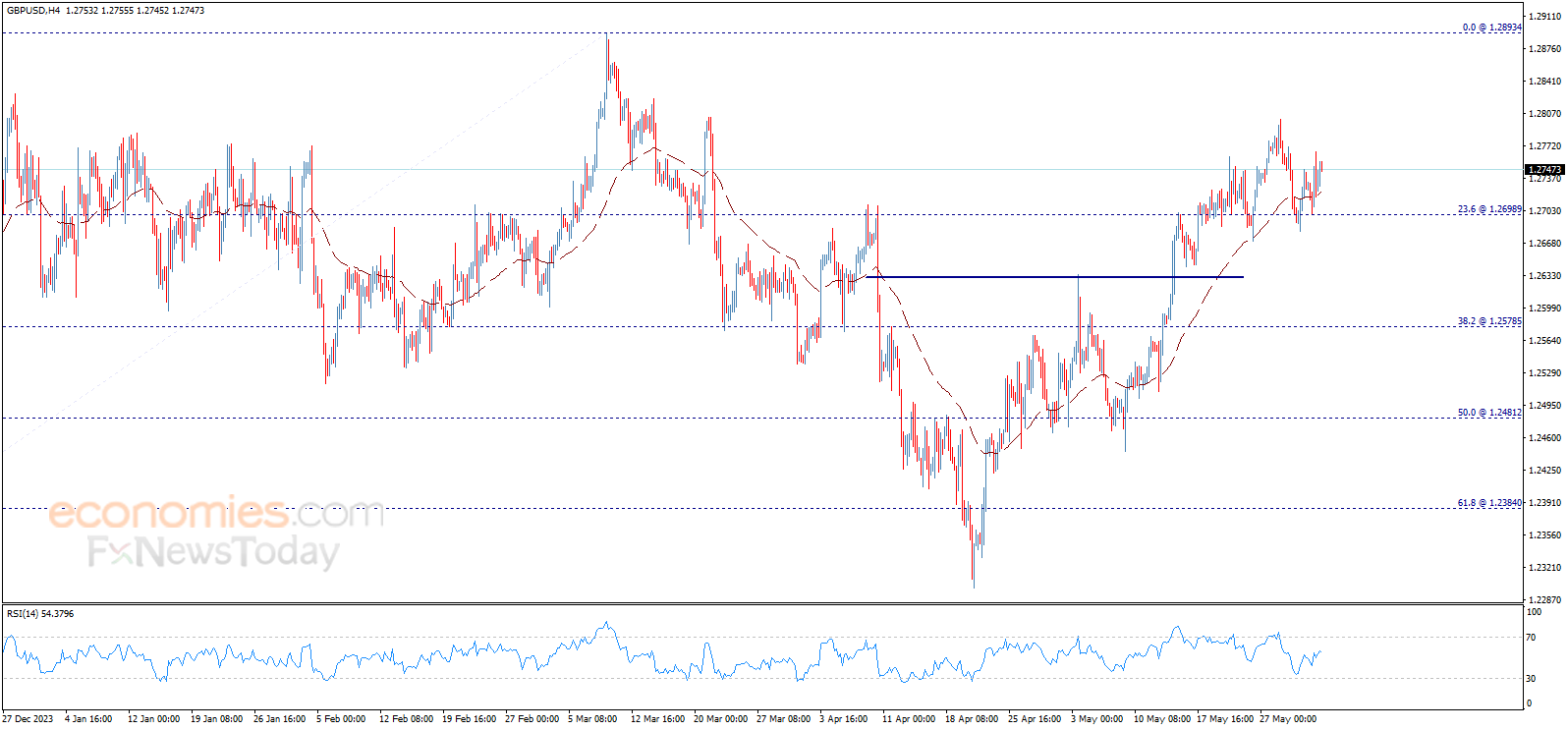
Task: Pick the 50.0 @ 1.24812 Fibonacci label
Action: coord(1488,413)
